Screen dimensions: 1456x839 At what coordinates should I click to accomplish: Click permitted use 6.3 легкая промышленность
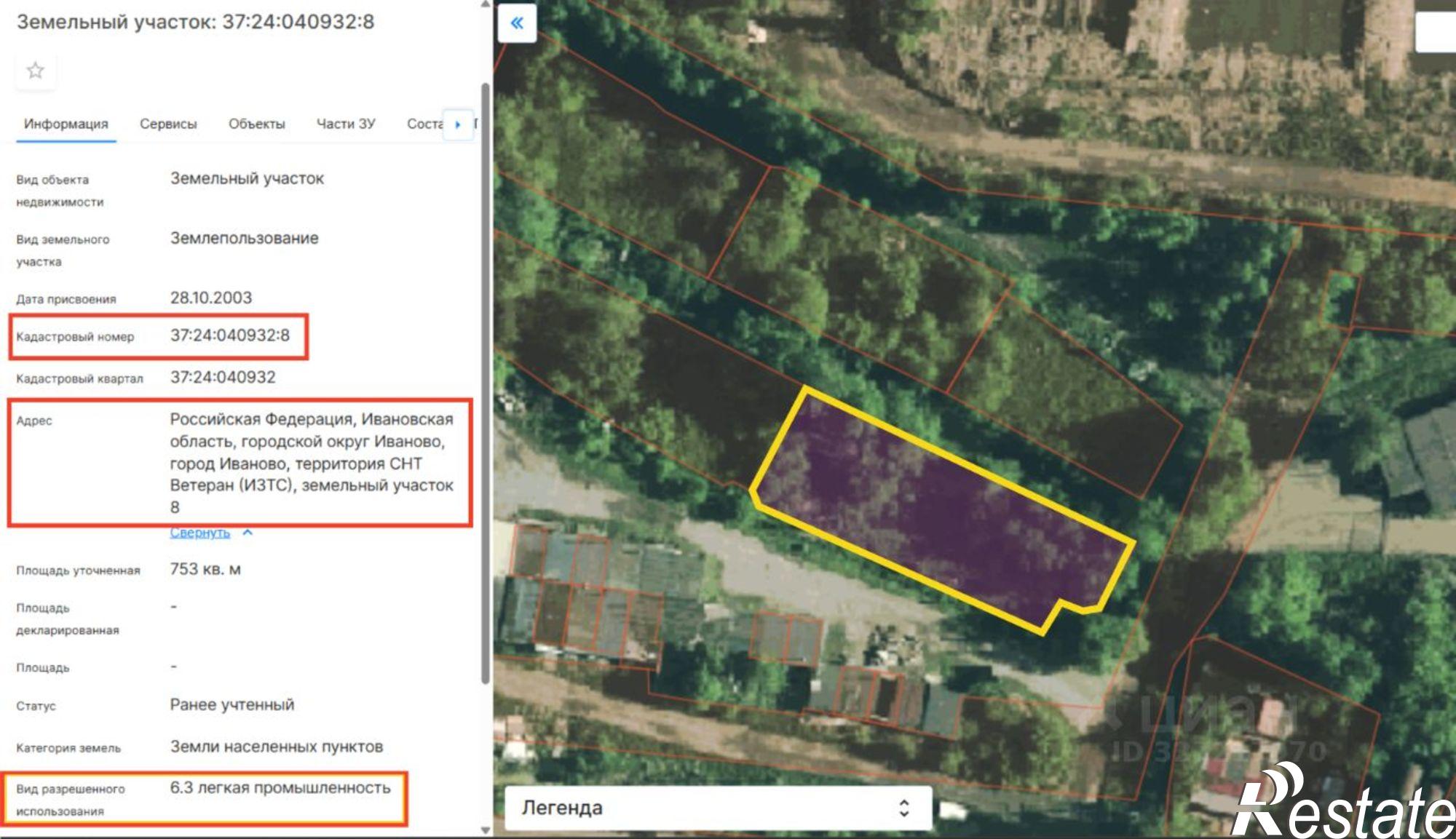280,788
